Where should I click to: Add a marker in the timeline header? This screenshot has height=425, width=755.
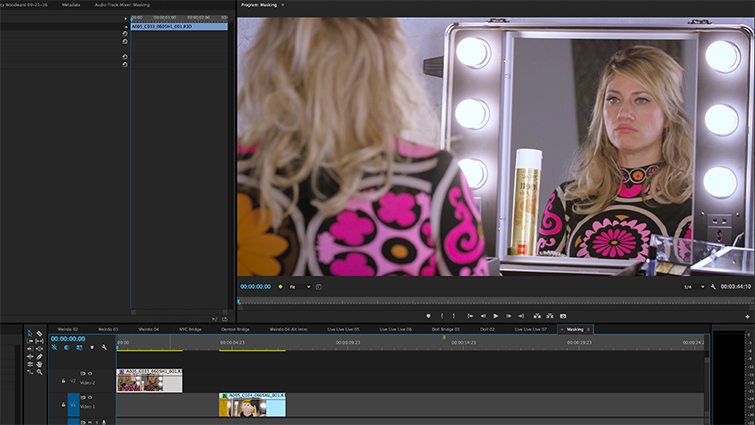92,347
